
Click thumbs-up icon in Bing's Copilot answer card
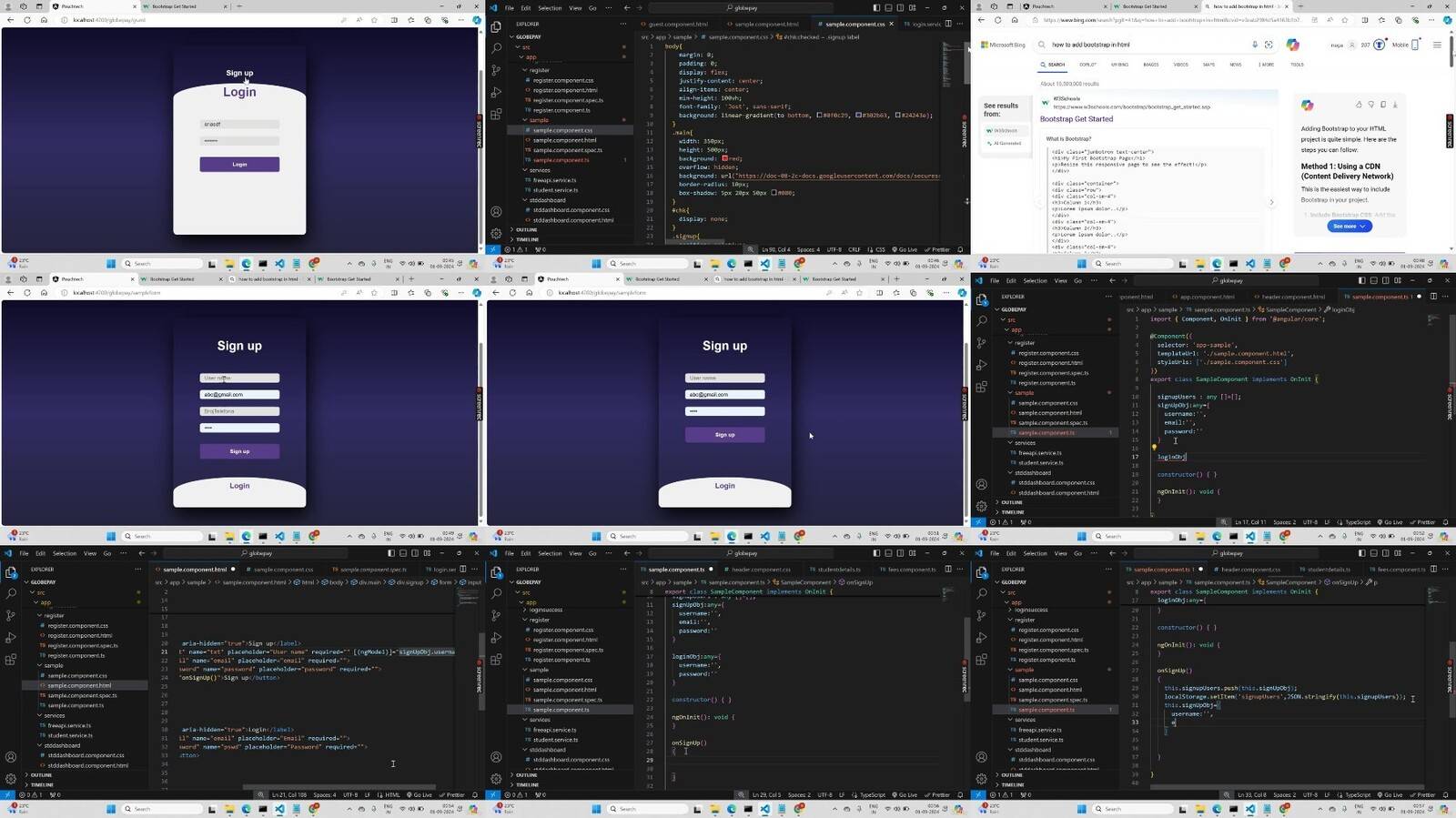(x=1359, y=105)
